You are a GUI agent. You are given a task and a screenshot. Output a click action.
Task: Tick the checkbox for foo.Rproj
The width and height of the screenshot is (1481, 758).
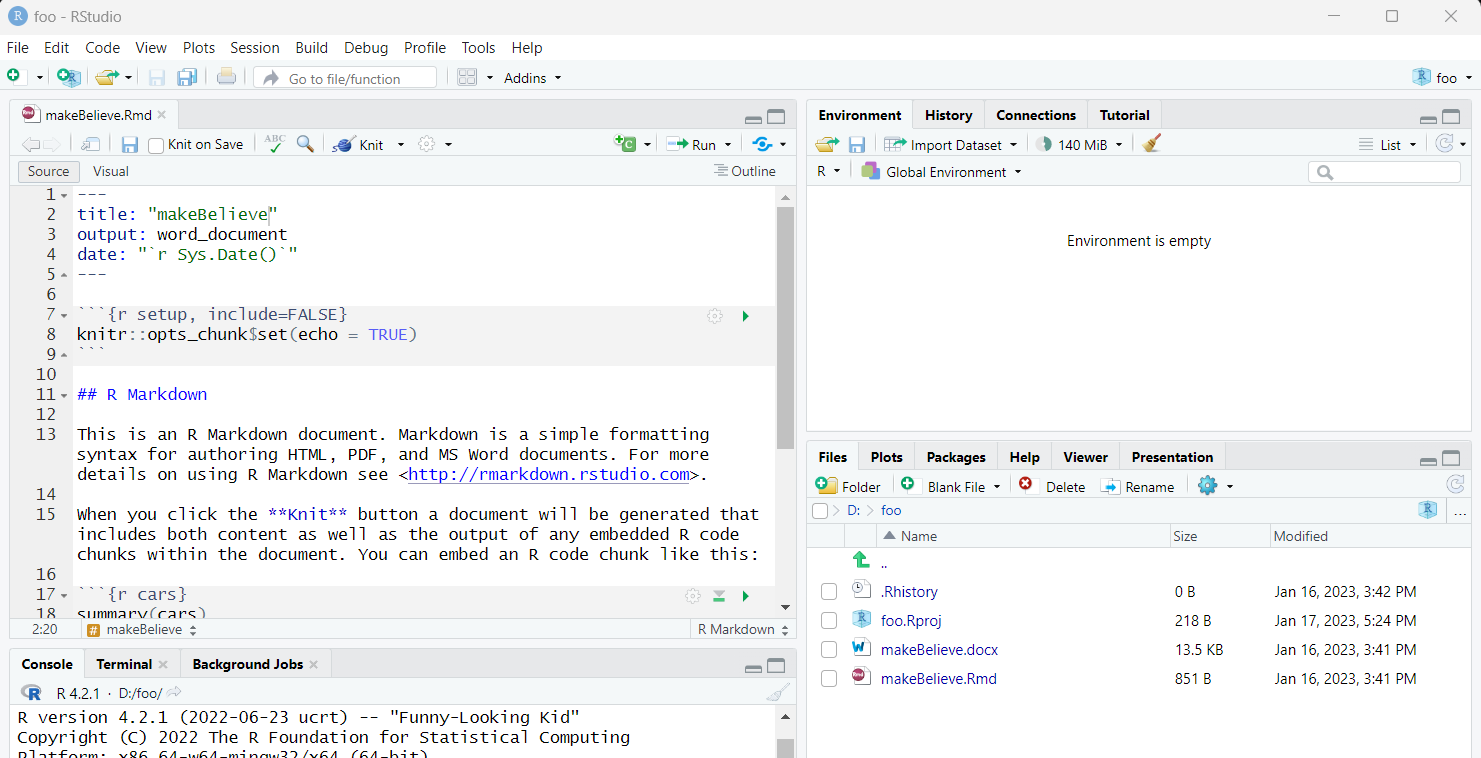point(828,620)
